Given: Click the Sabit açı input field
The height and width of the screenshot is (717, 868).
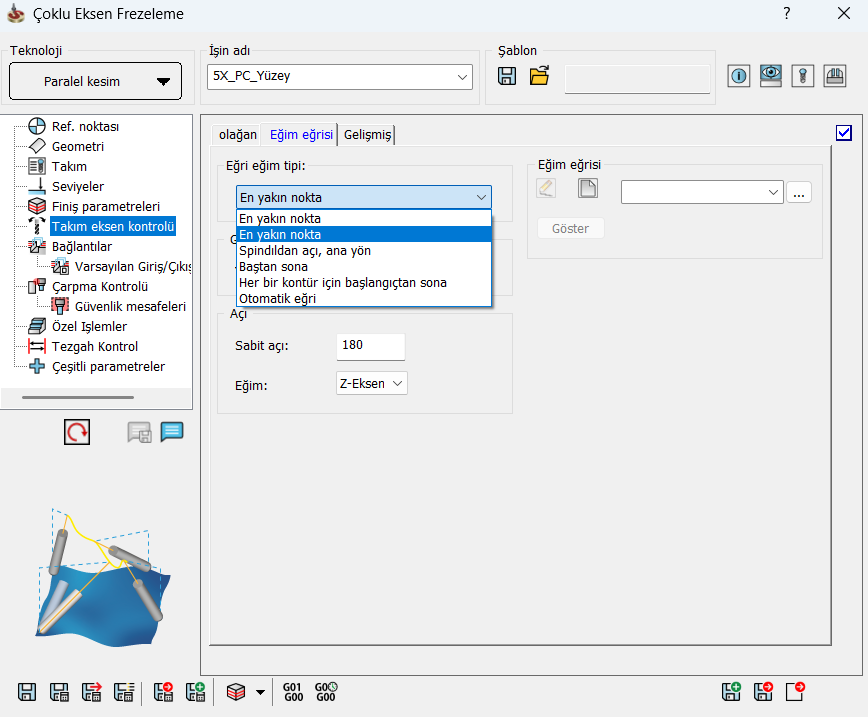Looking at the screenshot, I should 371,346.
